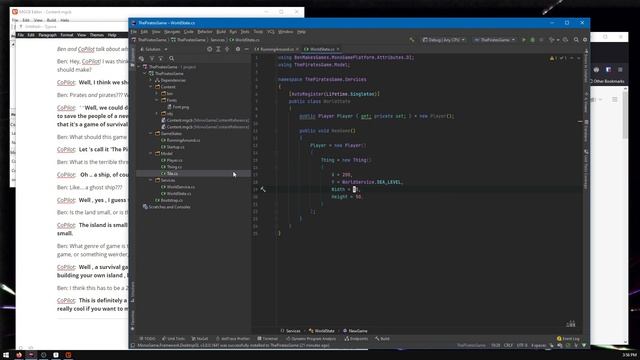The width and height of the screenshot is (640, 360).
Task: Open the Event Log
Action: (568, 339)
